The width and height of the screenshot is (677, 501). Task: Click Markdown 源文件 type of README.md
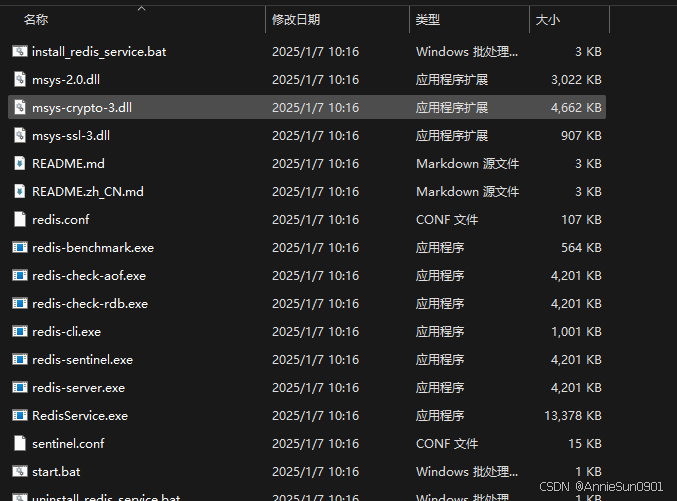tap(468, 164)
